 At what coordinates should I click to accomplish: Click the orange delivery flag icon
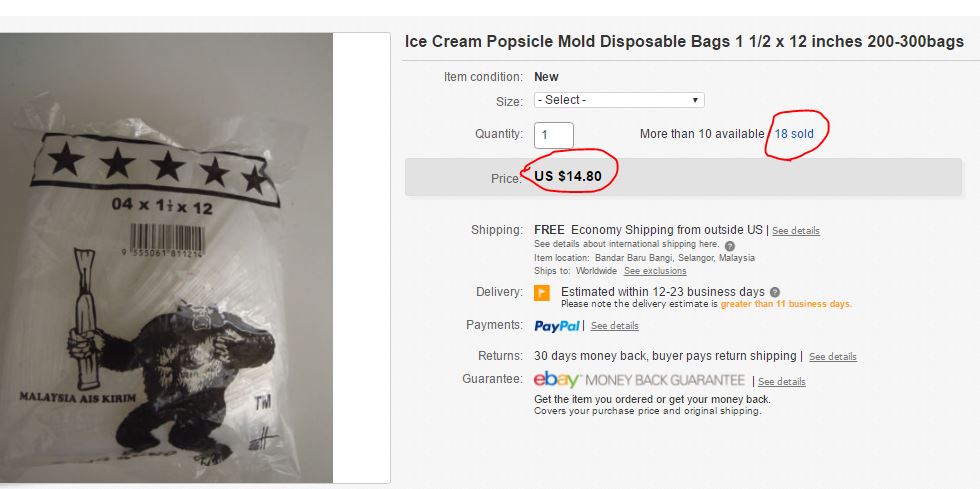[542, 293]
